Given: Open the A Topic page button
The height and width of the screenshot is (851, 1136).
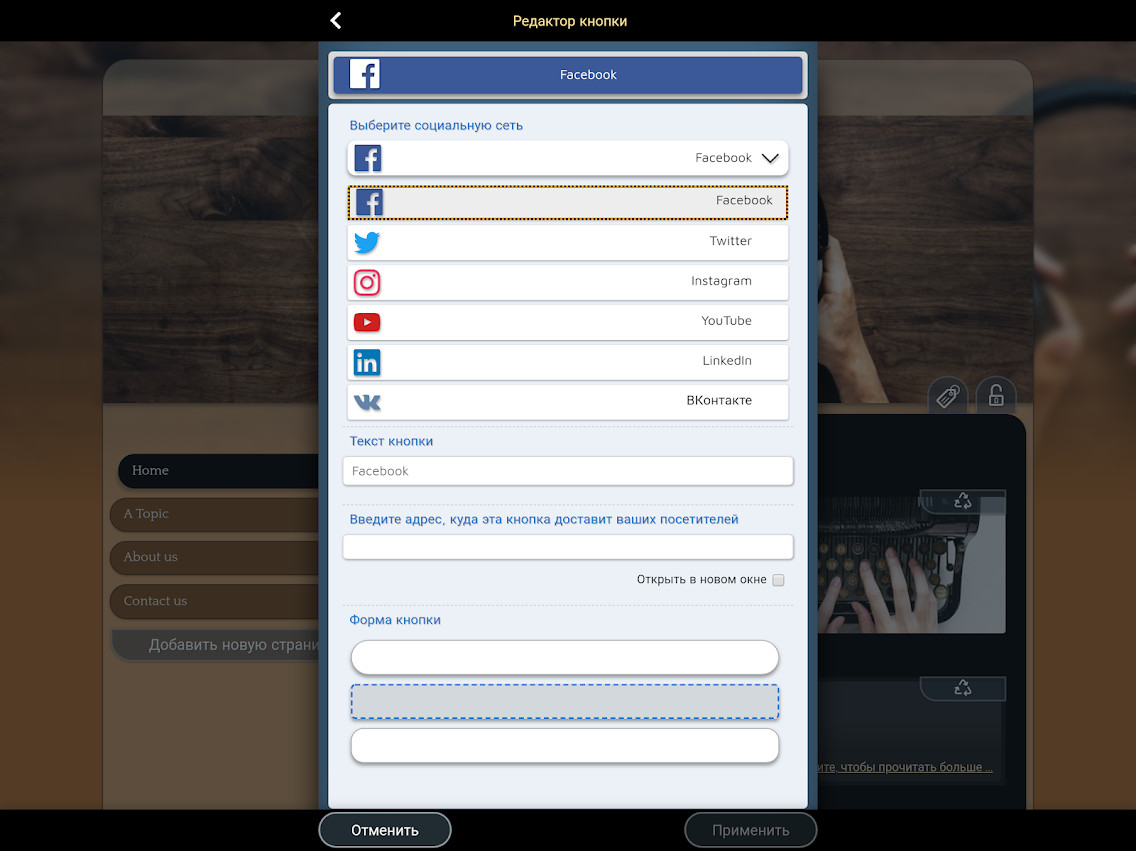Looking at the screenshot, I should [x=214, y=514].
